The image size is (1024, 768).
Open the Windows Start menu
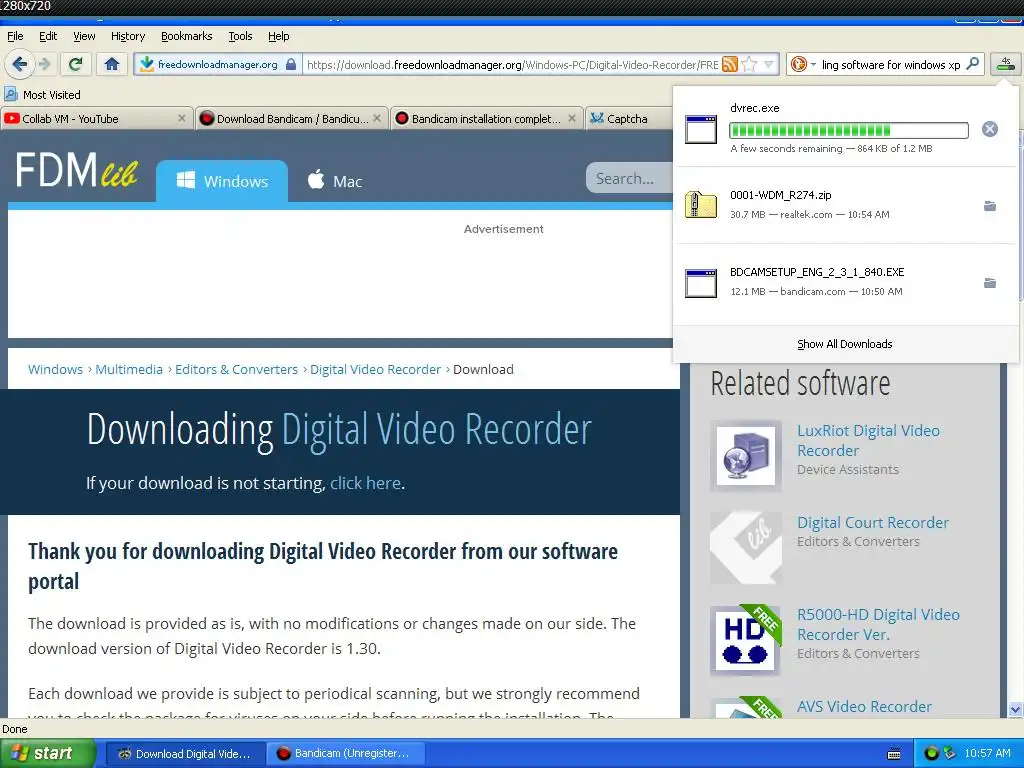click(x=48, y=753)
